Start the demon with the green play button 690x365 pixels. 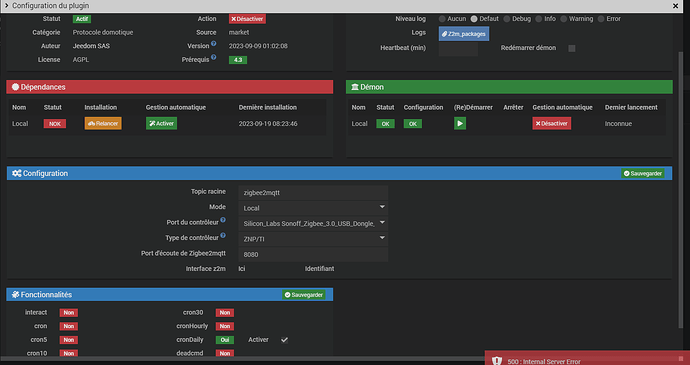click(460, 123)
